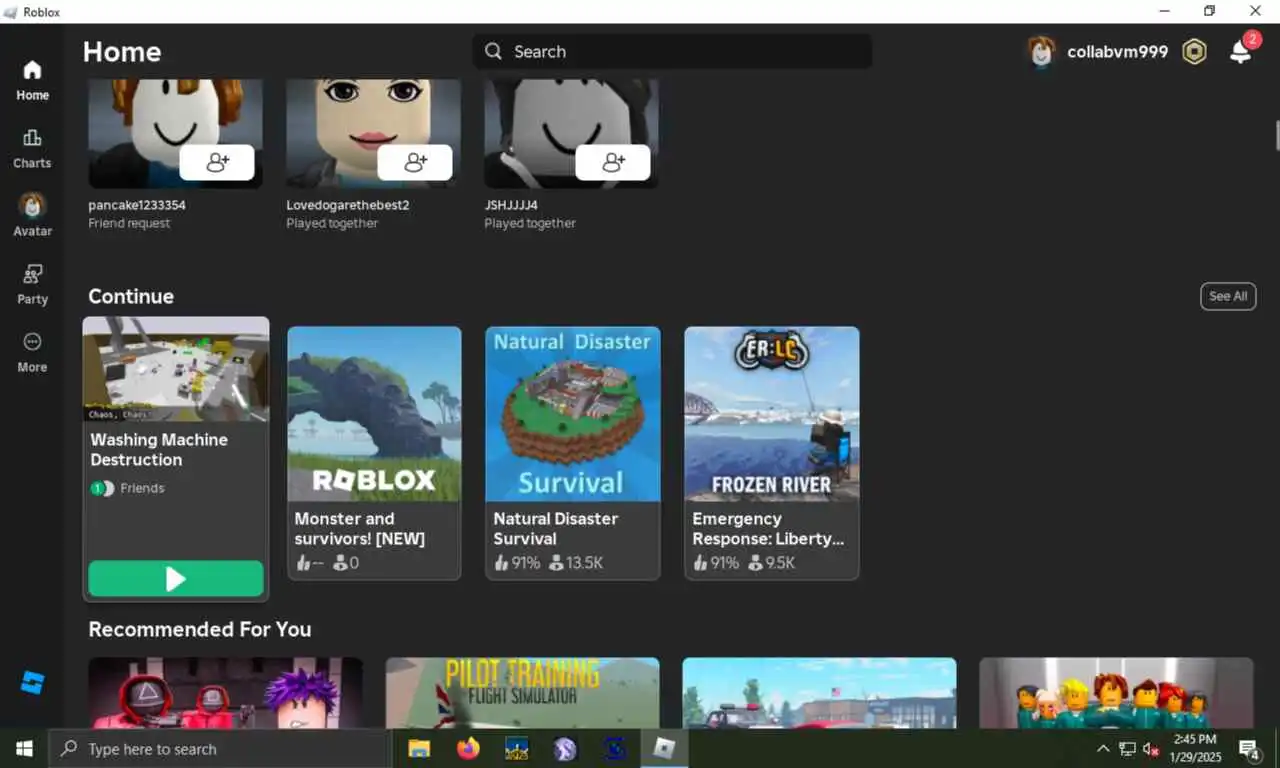1280x768 pixels.
Task: Click the Roblox taskbar icon
Action: (x=664, y=748)
